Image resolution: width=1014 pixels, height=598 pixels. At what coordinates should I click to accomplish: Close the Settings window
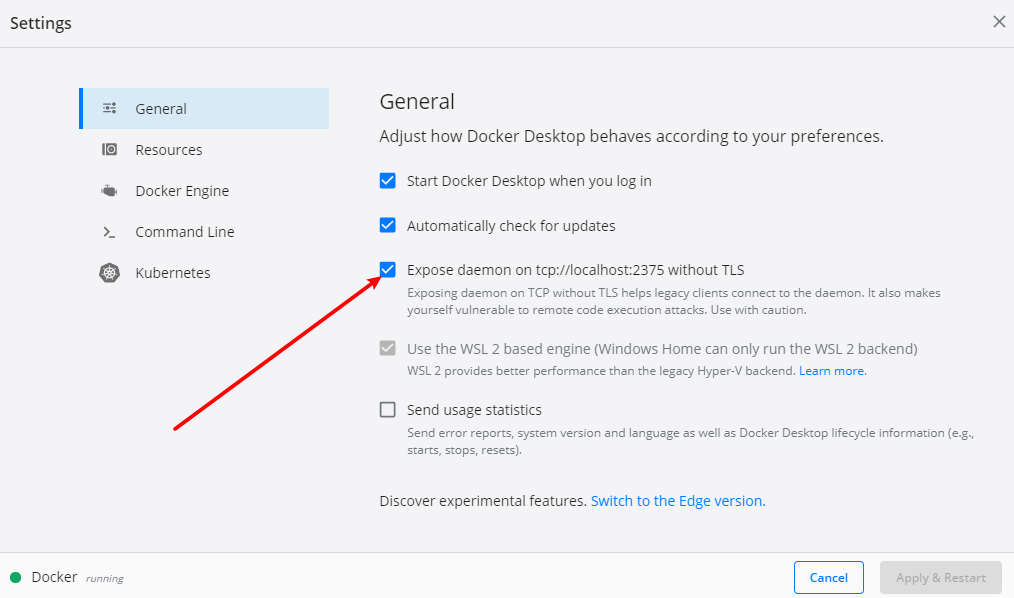tap(999, 21)
